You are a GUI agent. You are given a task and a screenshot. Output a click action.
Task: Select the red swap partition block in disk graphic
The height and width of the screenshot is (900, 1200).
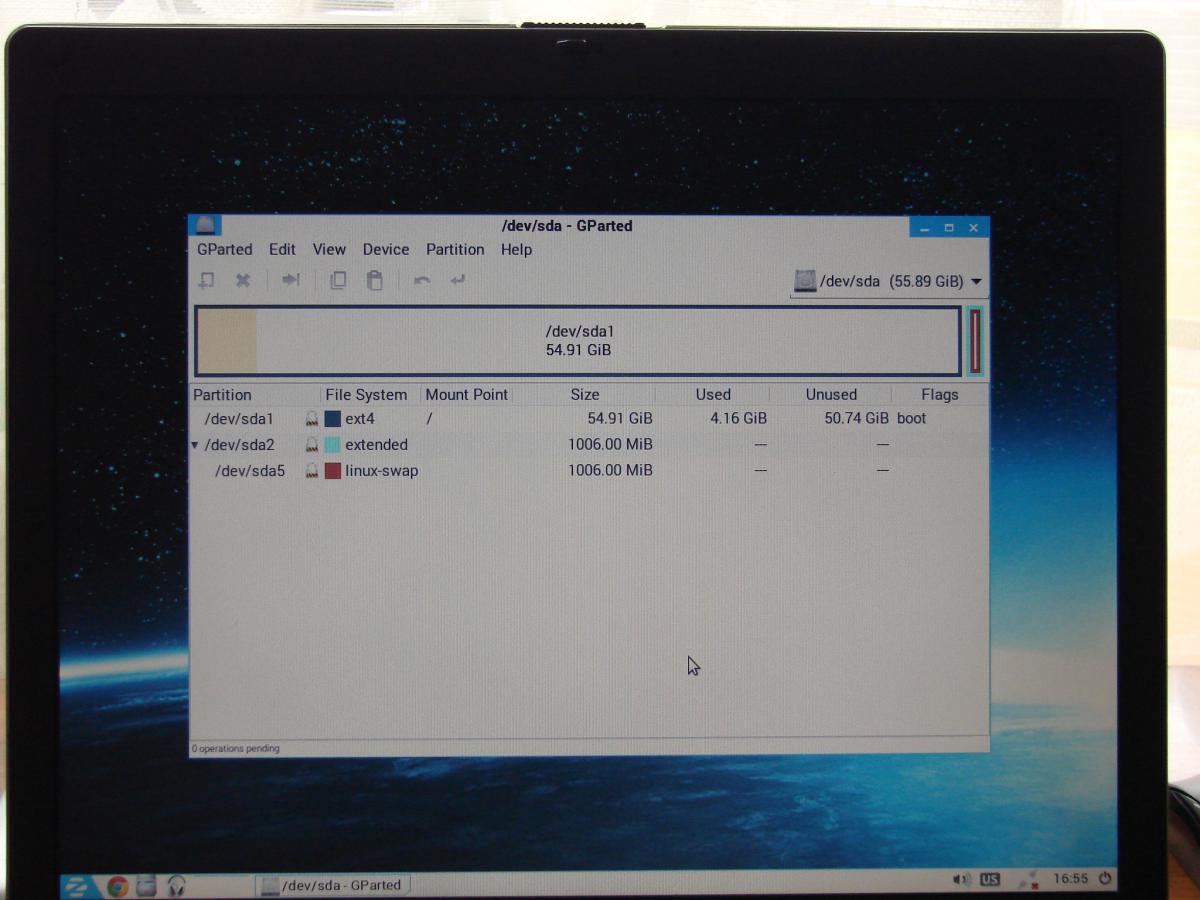[x=975, y=341]
